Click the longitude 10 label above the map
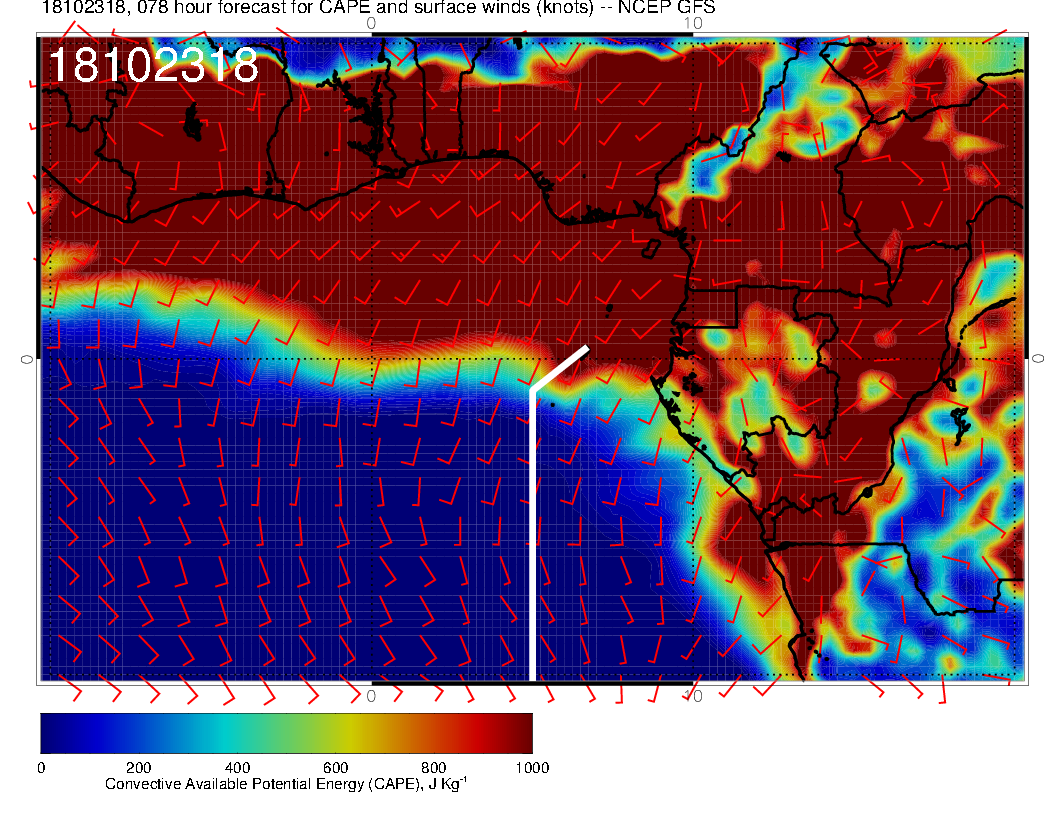This screenshot has height=816, width=1056. 693,22
